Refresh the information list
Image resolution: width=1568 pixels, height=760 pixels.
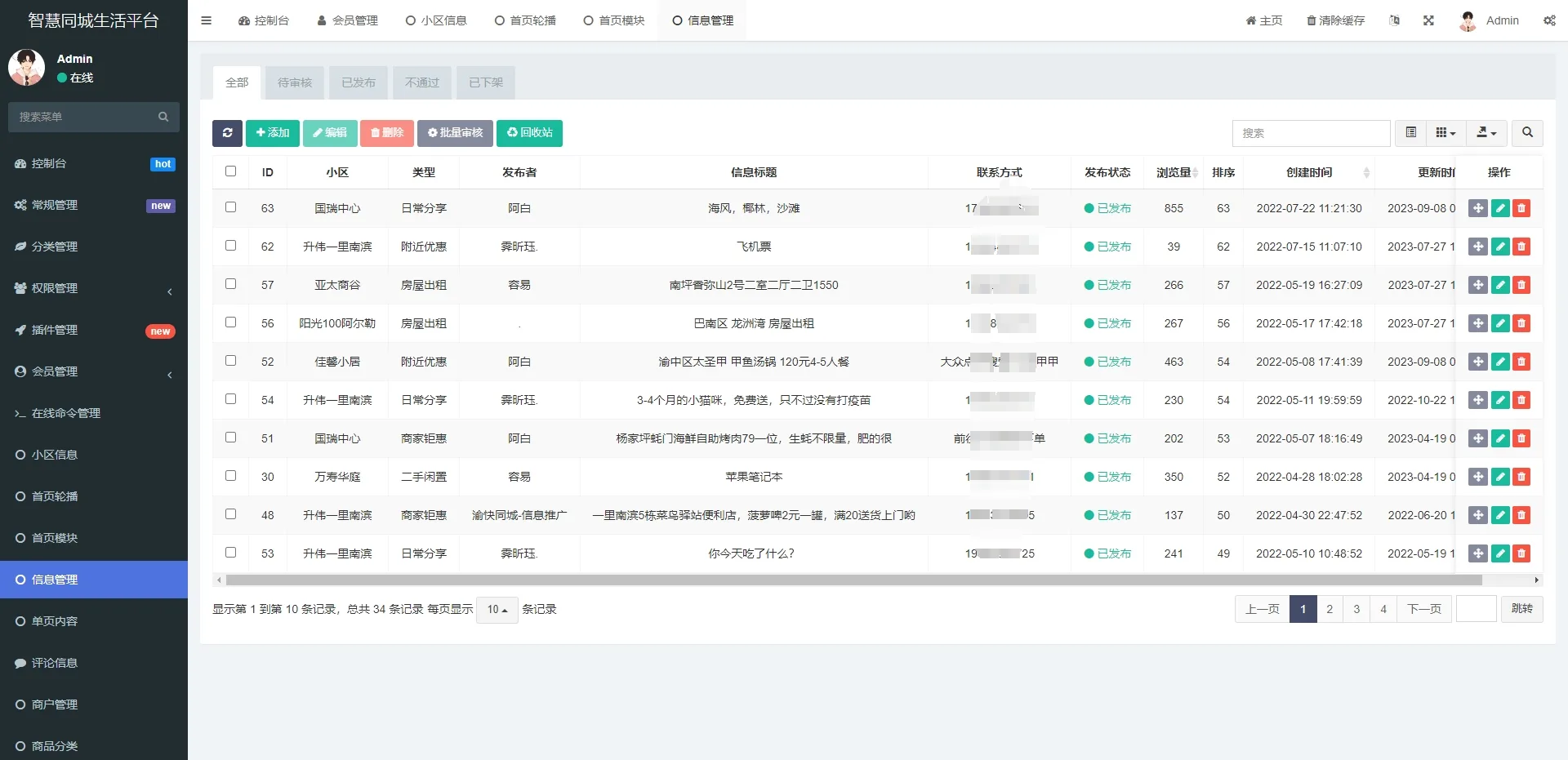pos(227,133)
